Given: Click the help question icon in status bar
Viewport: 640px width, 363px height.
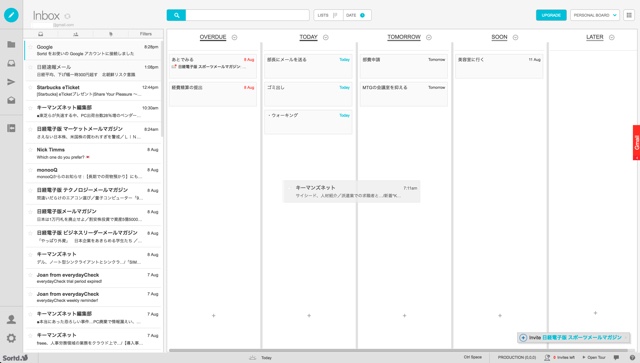Looking at the screenshot, I should (x=632, y=358).
